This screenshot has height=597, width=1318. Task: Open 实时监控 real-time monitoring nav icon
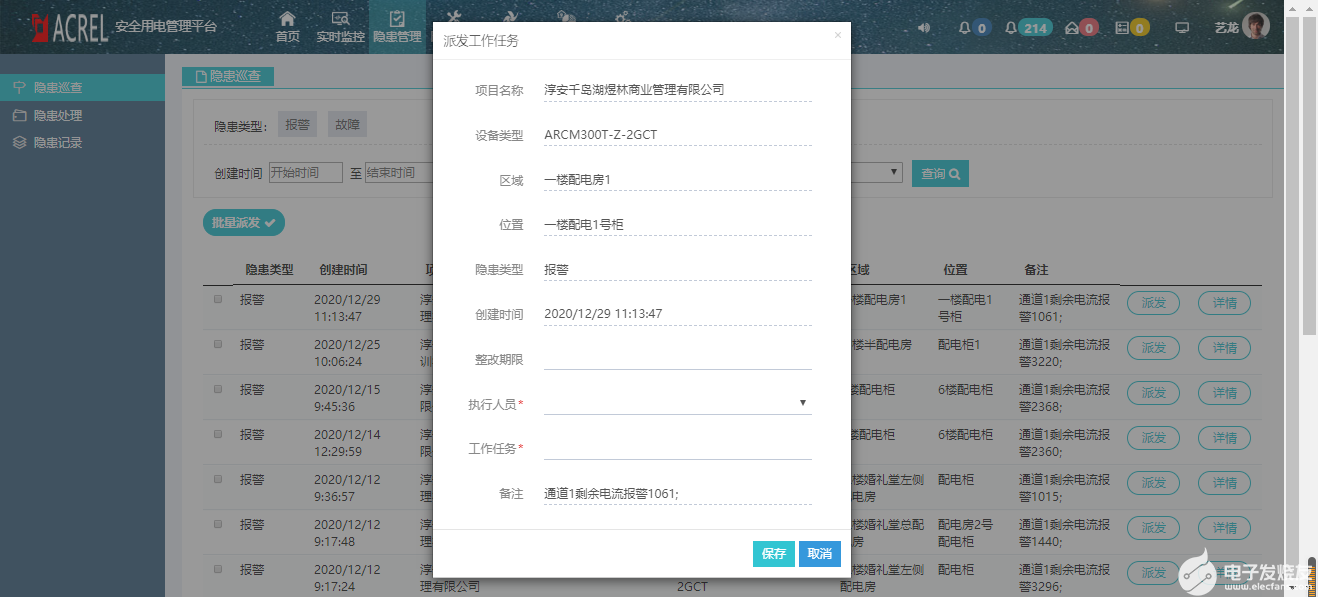340,26
